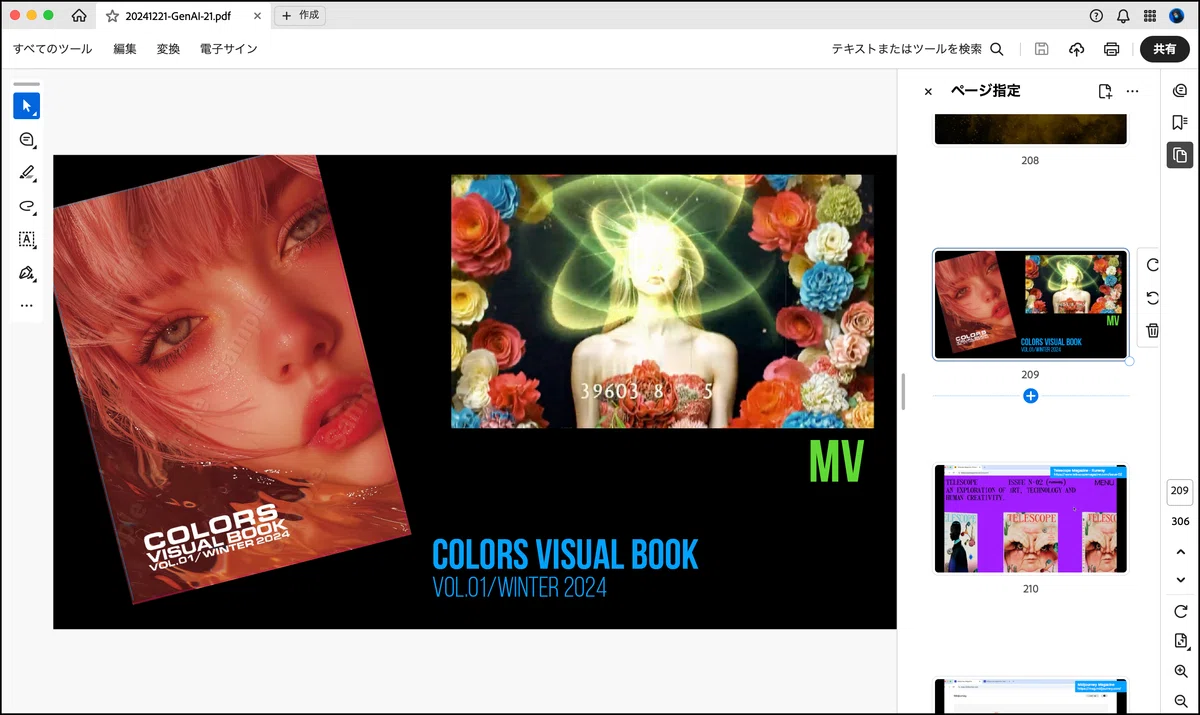Image resolution: width=1200 pixels, height=715 pixels.
Task: Click the 共有 share button
Action: [x=1165, y=49]
